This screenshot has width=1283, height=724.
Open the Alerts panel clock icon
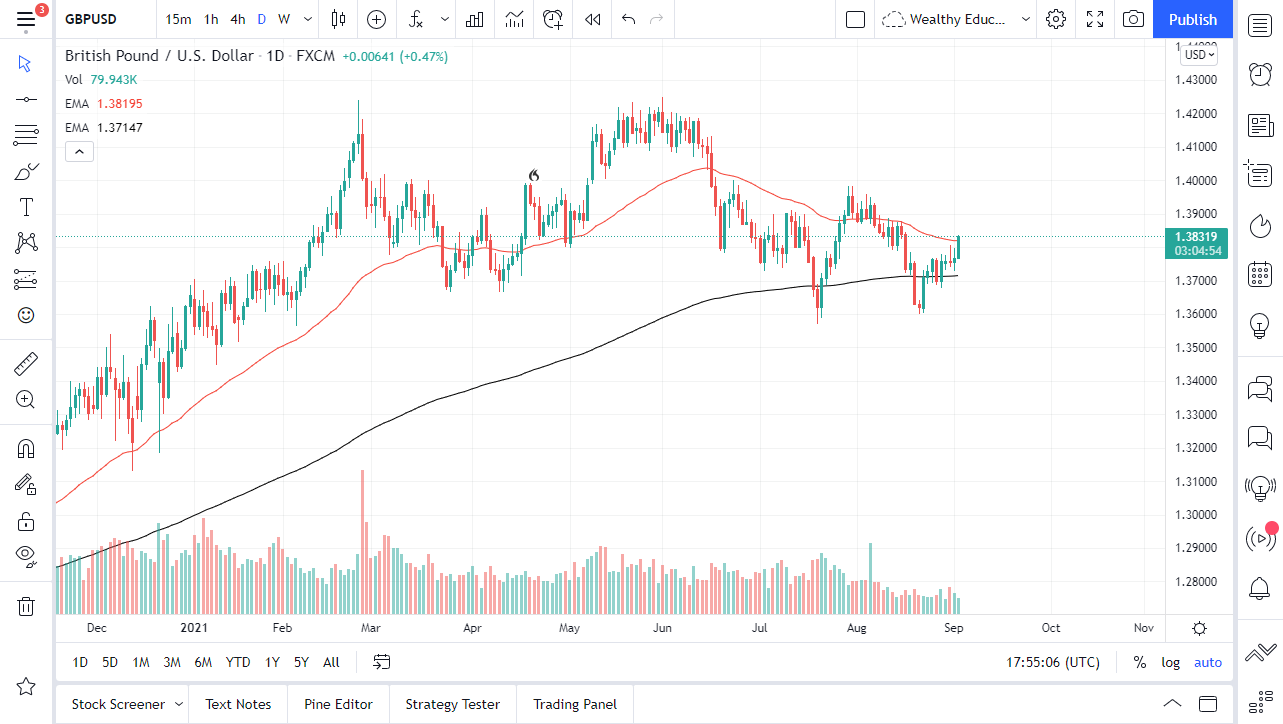[1259, 74]
